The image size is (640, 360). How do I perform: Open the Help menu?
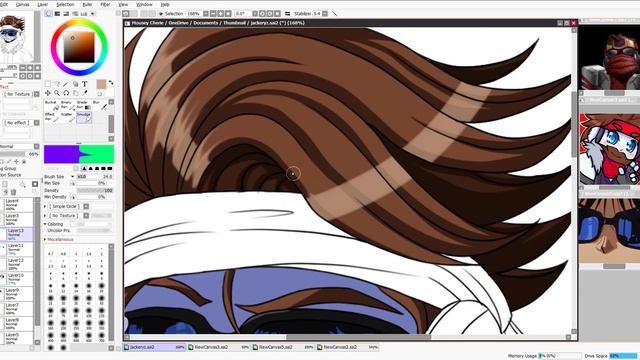pos(165,4)
